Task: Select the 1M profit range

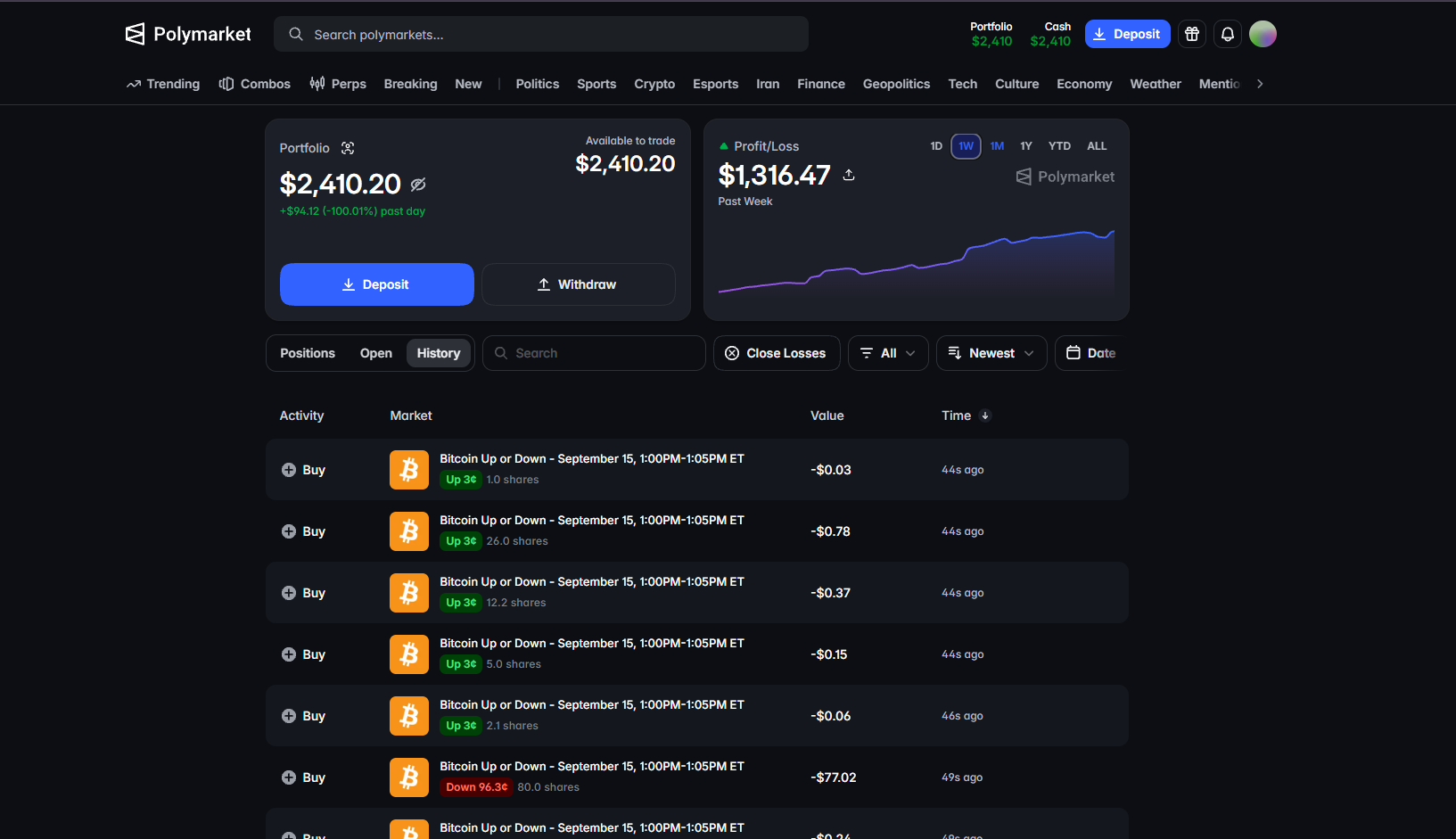Action: click(997, 146)
